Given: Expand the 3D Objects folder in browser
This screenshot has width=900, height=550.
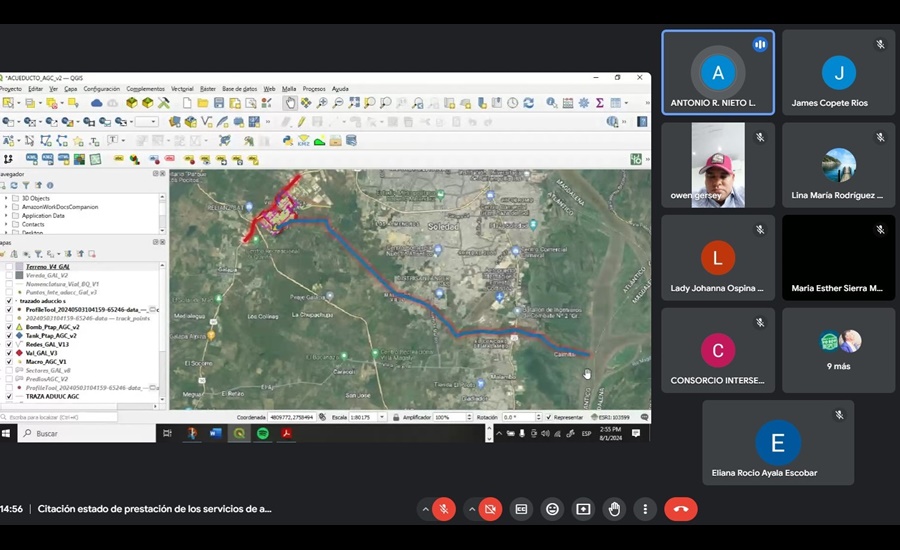Looking at the screenshot, I should coord(6,198).
